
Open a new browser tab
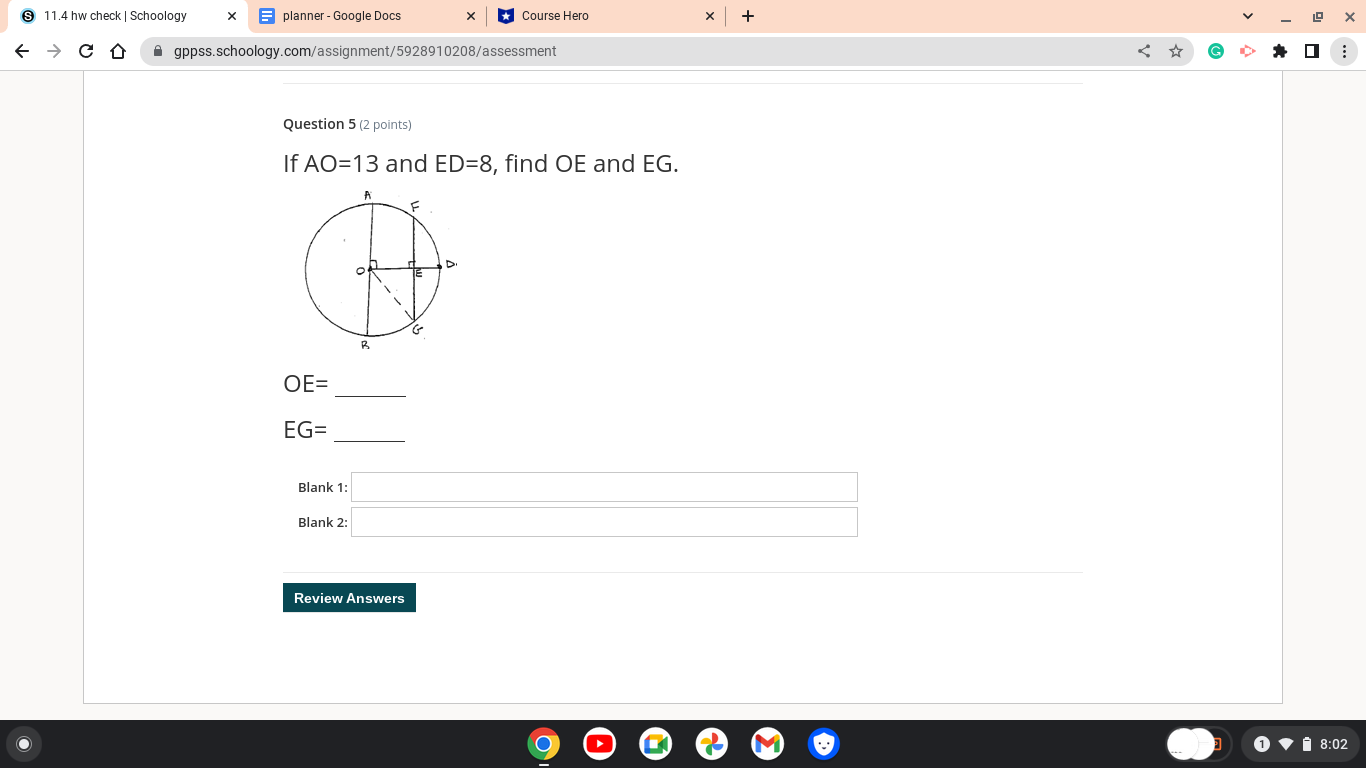(x=748, y=16)
